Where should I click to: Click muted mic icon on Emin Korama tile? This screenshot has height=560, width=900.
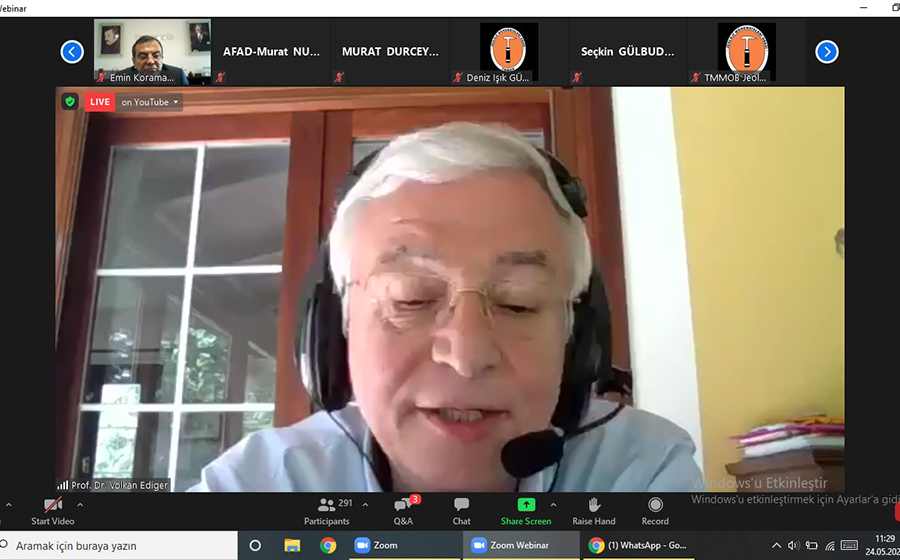[x=102, y=77]
